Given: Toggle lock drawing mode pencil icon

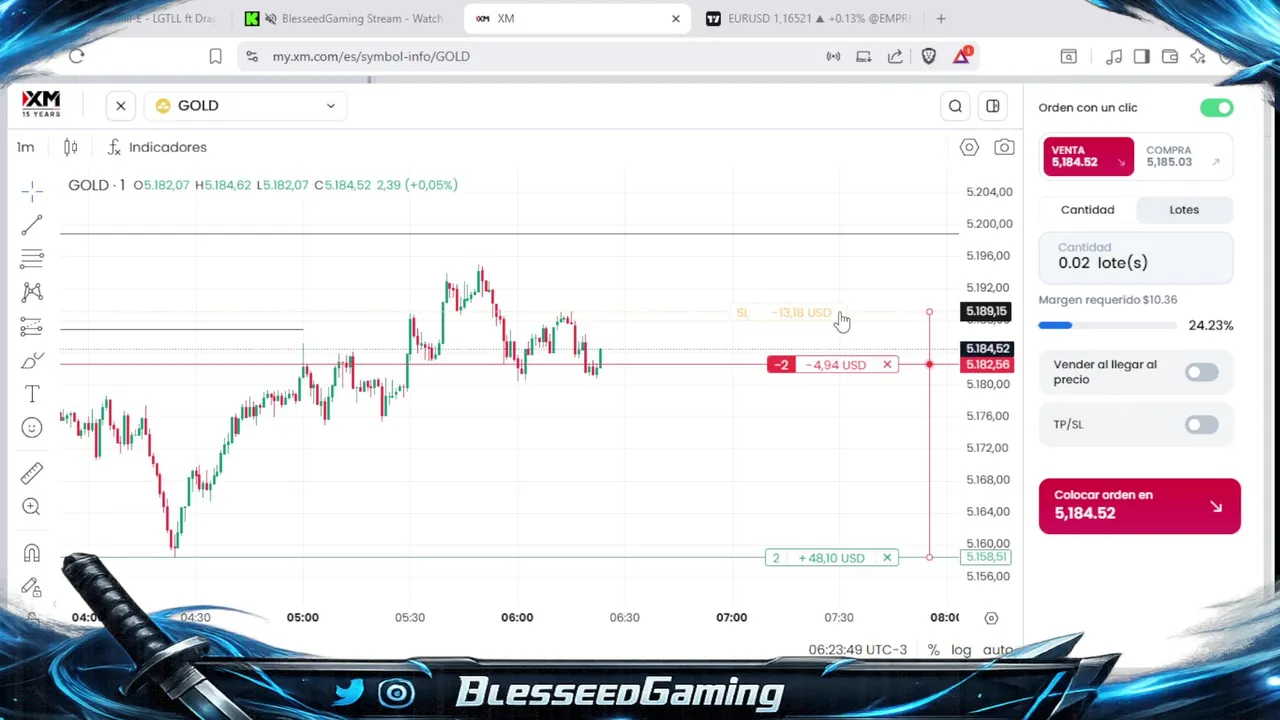Looking at the screenshot, I should click(x=32, y=587).
